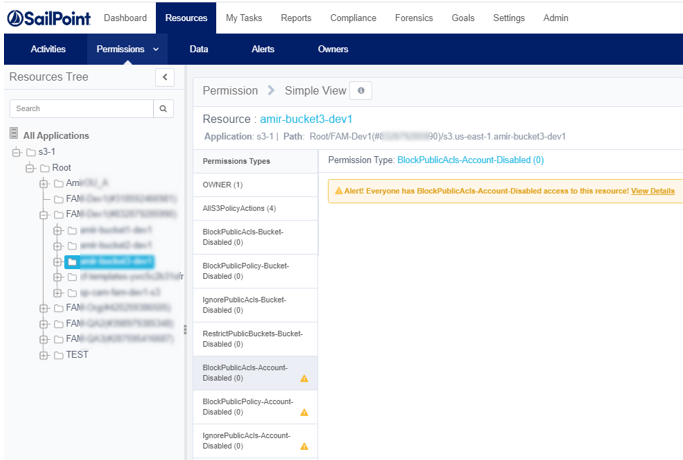Open the Reports menu
The height and width of the screenshot is (460, 683).
pyautogui.click(x=296, y=18)
